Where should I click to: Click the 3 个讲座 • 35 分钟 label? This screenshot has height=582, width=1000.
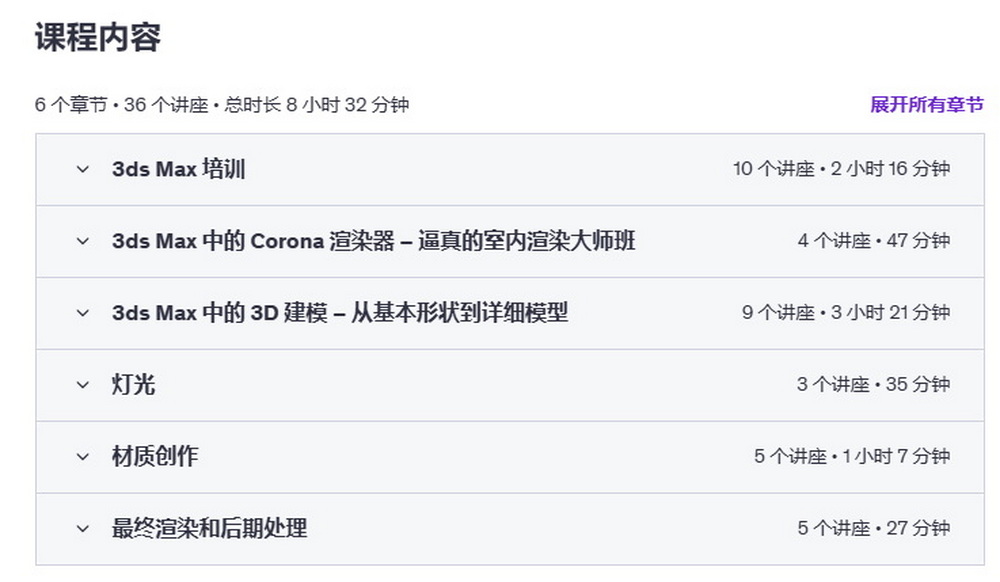[x=874, y=384]
